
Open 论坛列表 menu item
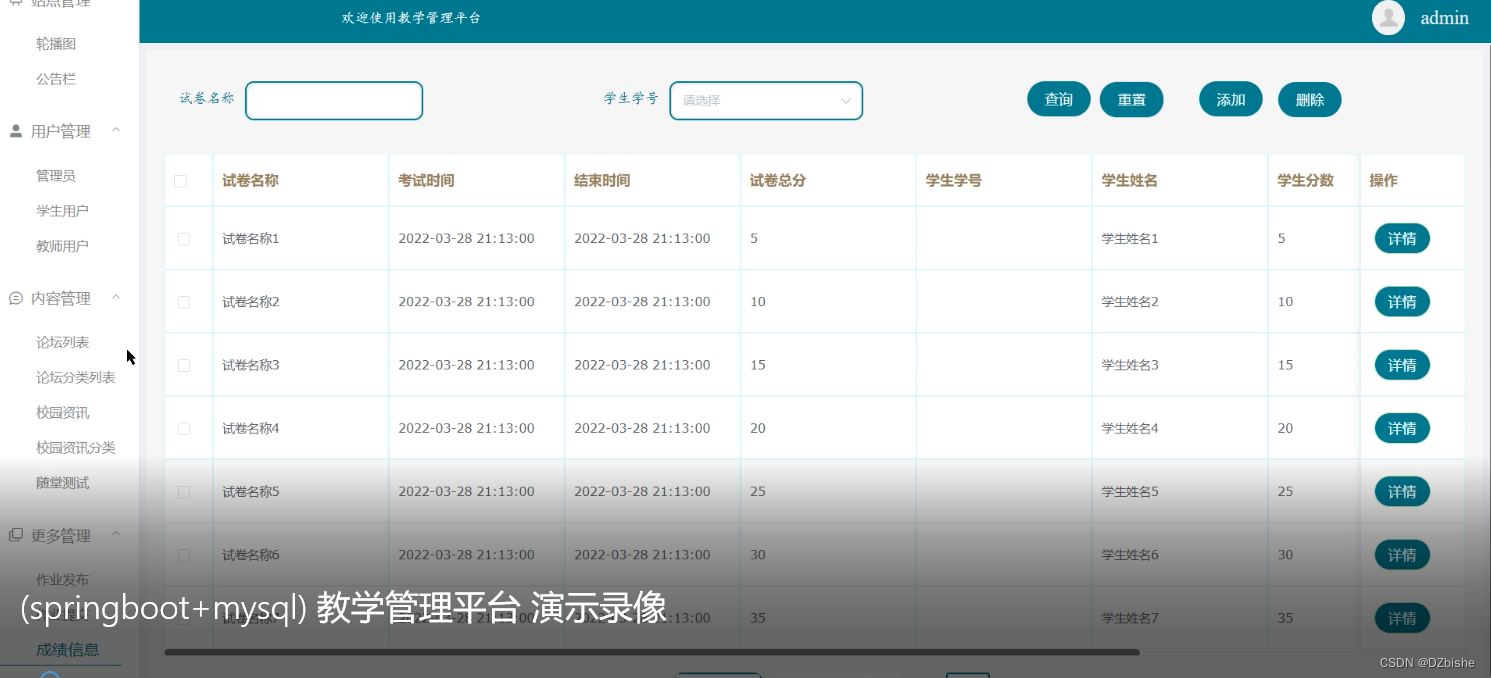[x=62, y=342]
